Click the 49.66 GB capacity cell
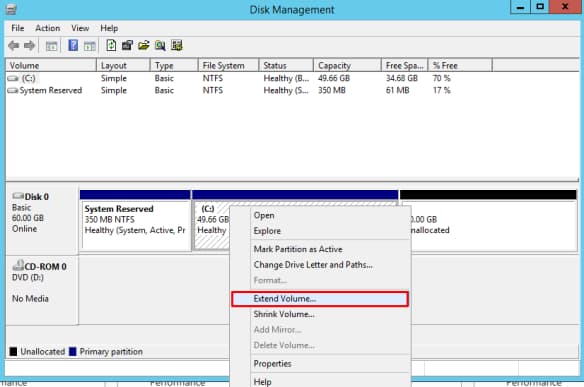This screenshot has height=387, width=584. (334, 79)
